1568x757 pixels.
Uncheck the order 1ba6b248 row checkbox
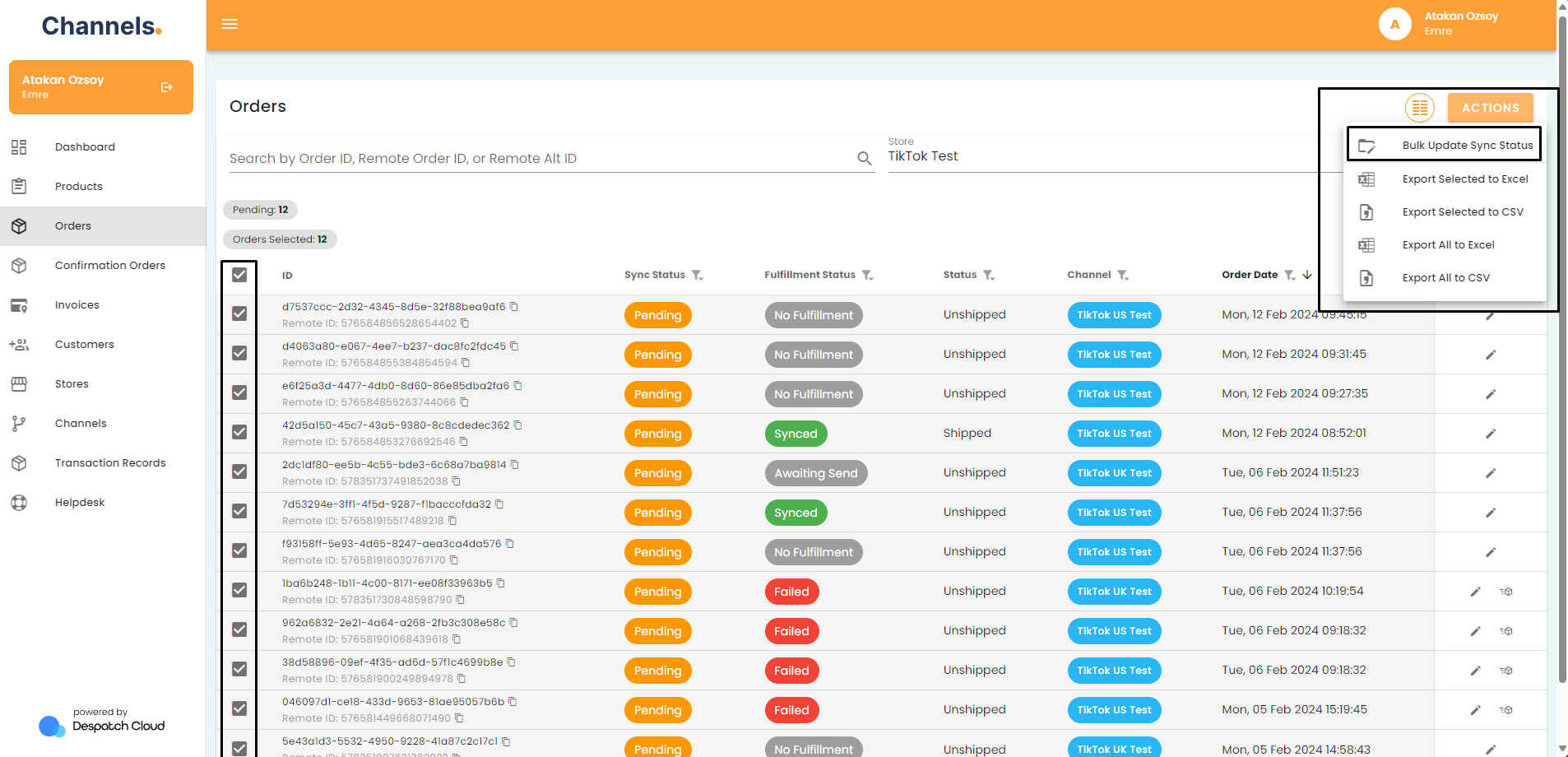[239, 590]
